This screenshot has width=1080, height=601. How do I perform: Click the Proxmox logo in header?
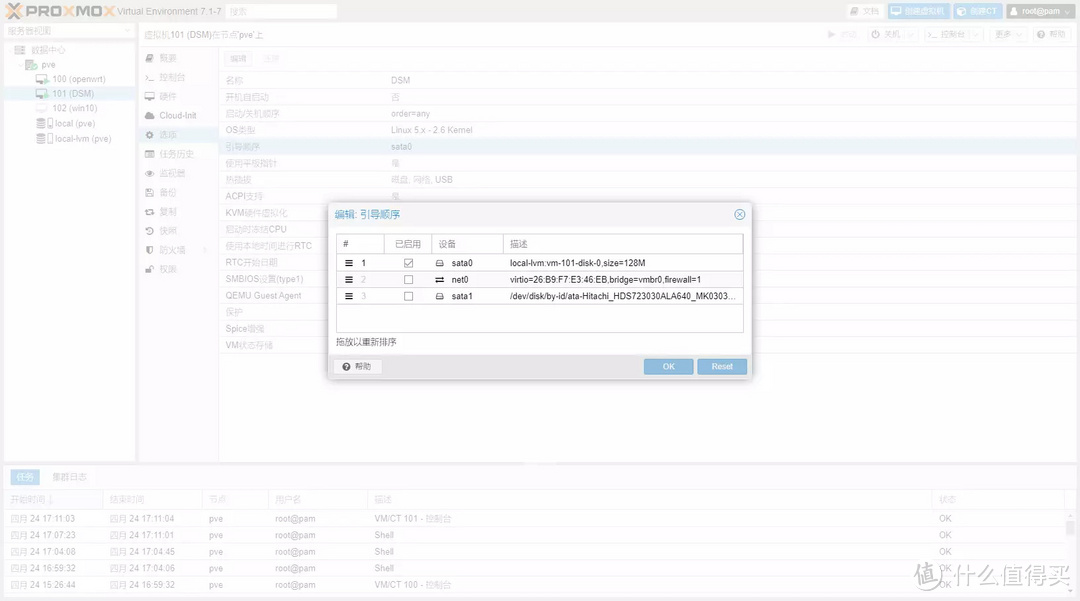tap(60, 11)
